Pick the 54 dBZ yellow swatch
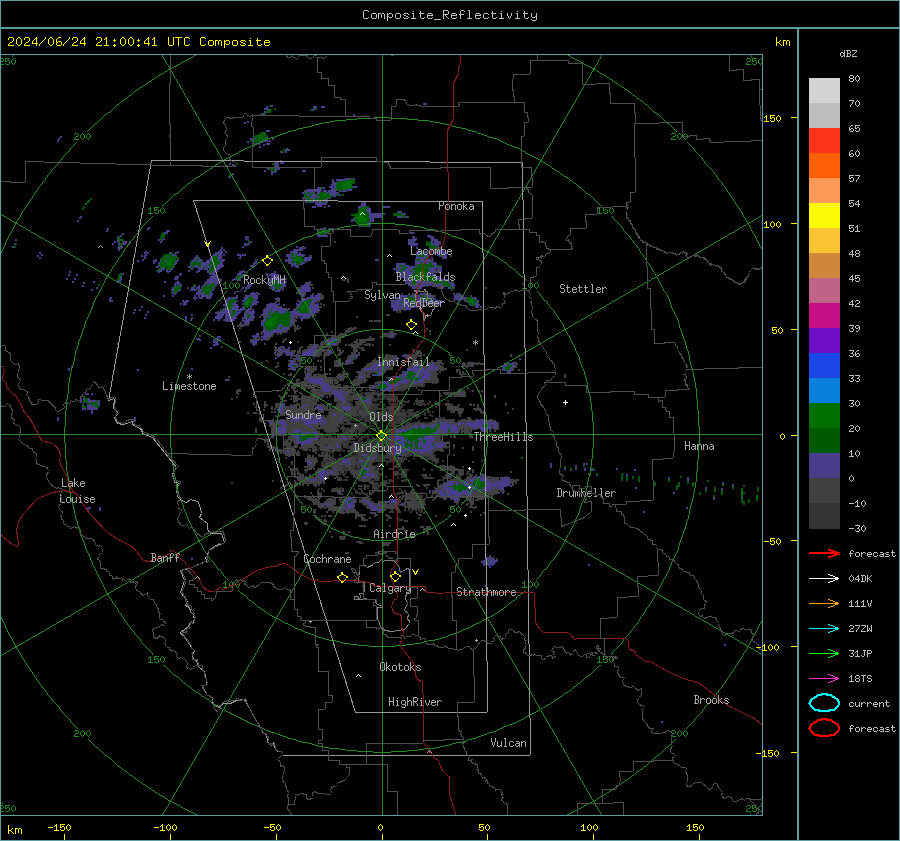Image resolution: width=900 pixels, height=841 pixels. 824,215
